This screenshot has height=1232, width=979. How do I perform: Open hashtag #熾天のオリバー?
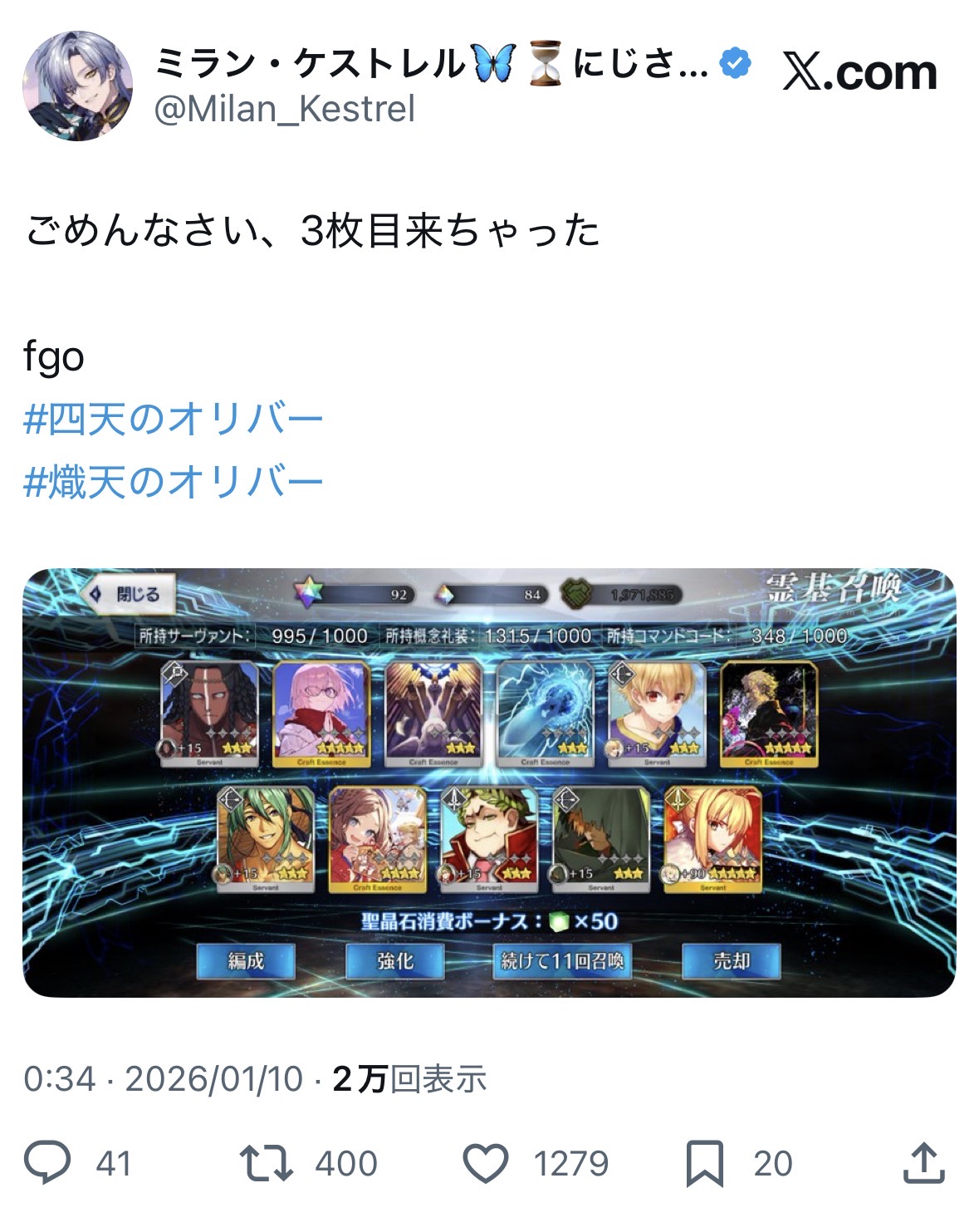click(x=173, y=482)
